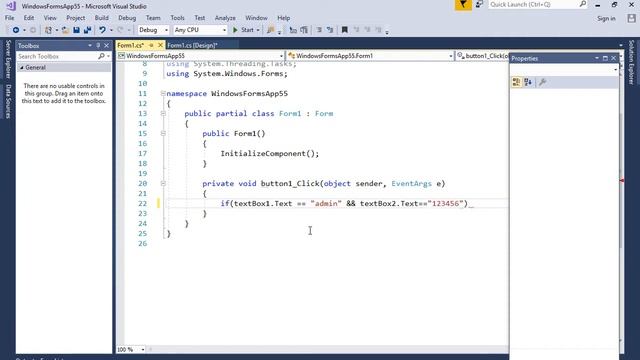This screenshot has height=360, width=640.
Task: Open the Project menu
Action: coord(76,18)
